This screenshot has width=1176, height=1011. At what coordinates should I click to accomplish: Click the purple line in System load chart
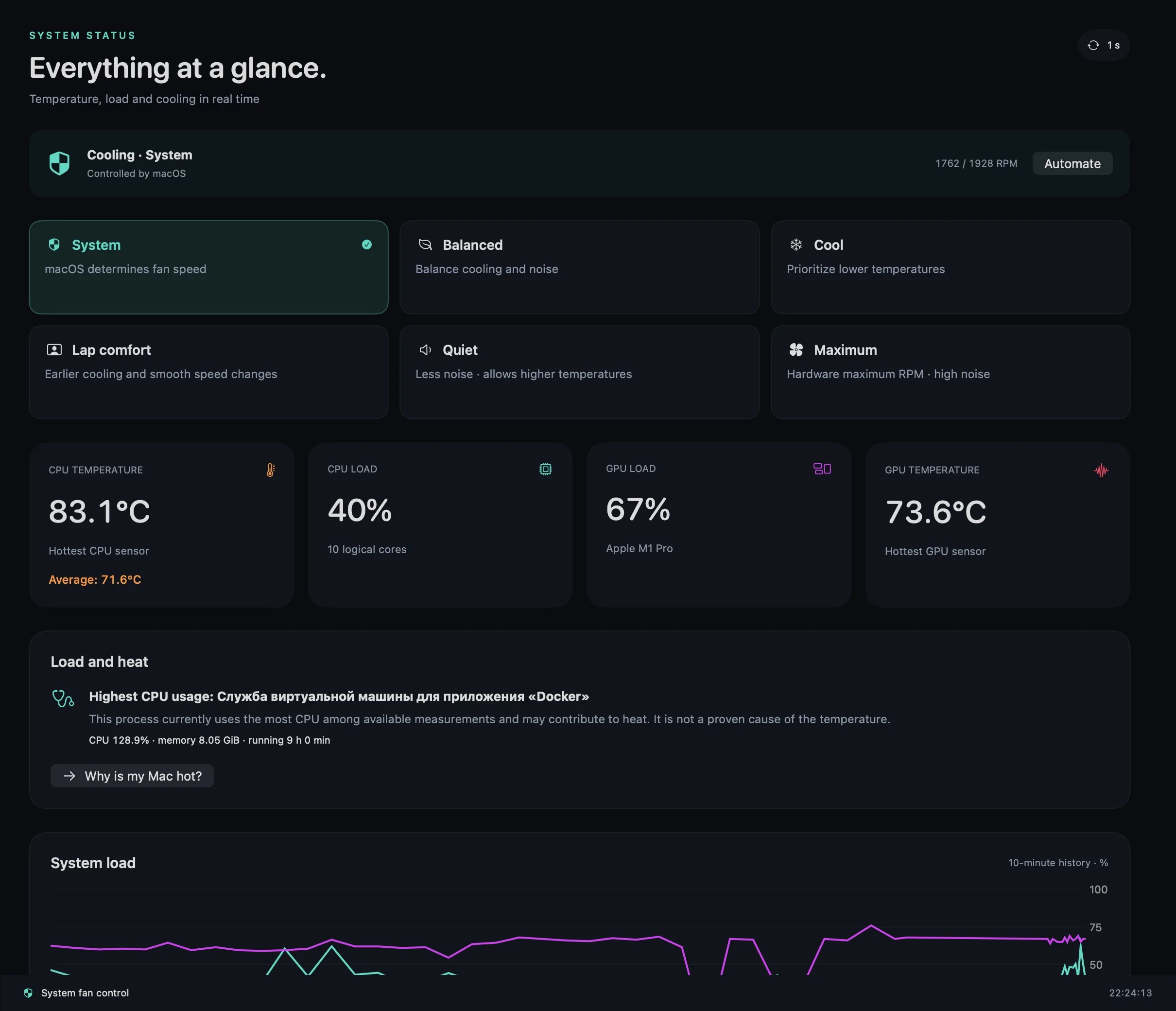pos(568,940)
